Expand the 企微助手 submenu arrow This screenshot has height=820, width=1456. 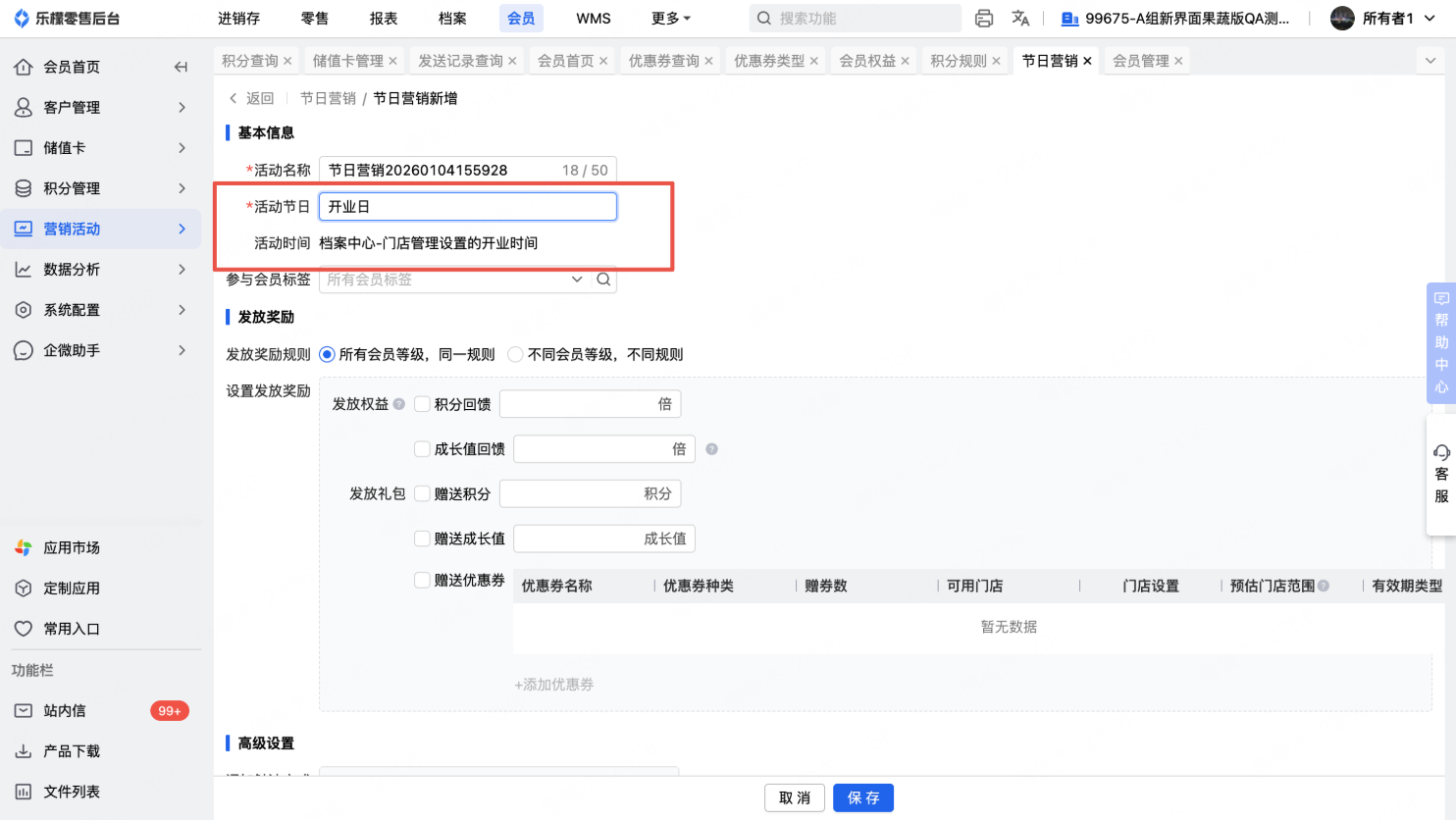click(182, 350)
